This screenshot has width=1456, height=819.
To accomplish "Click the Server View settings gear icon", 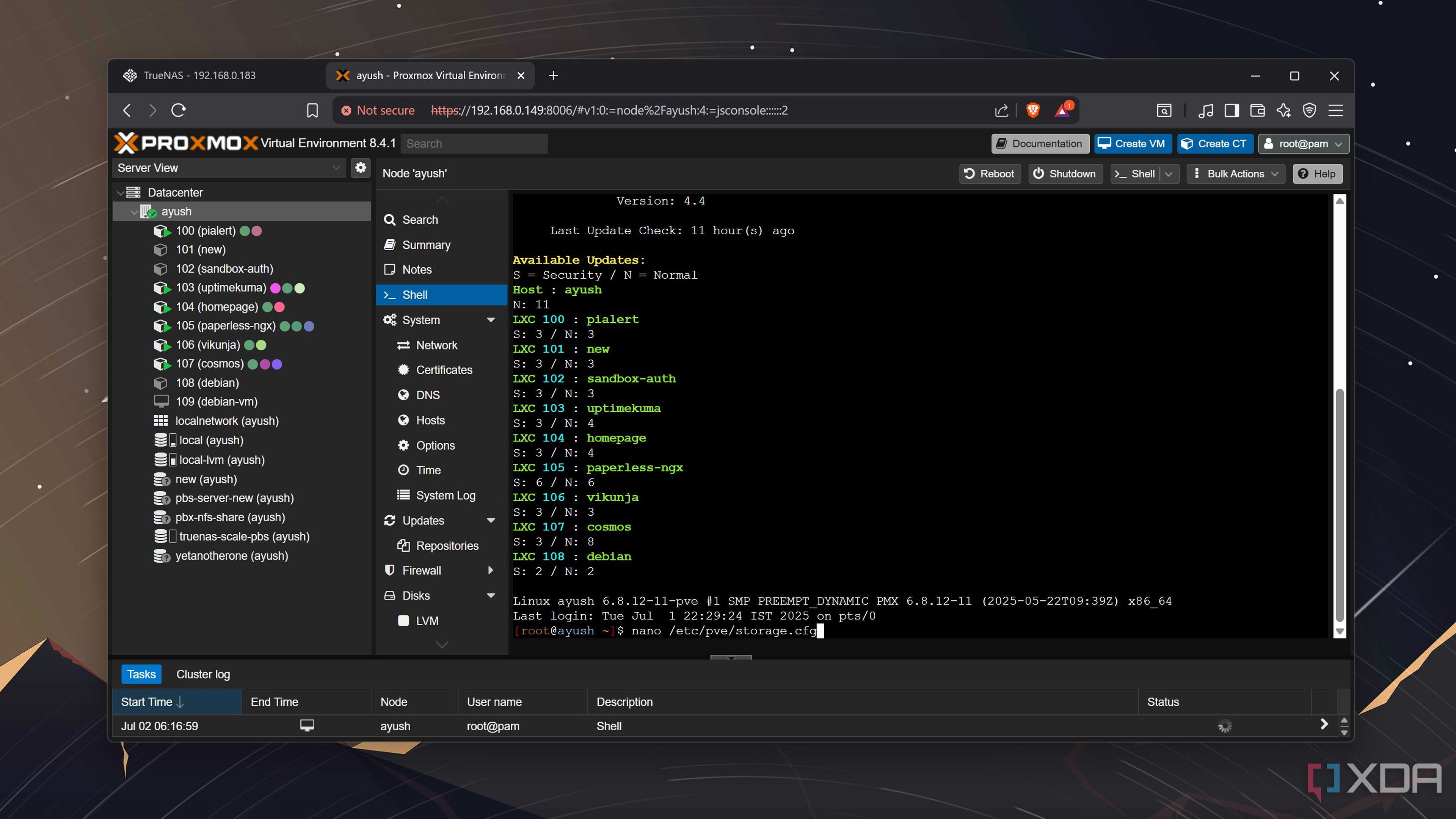I will (x=361, y=167).
